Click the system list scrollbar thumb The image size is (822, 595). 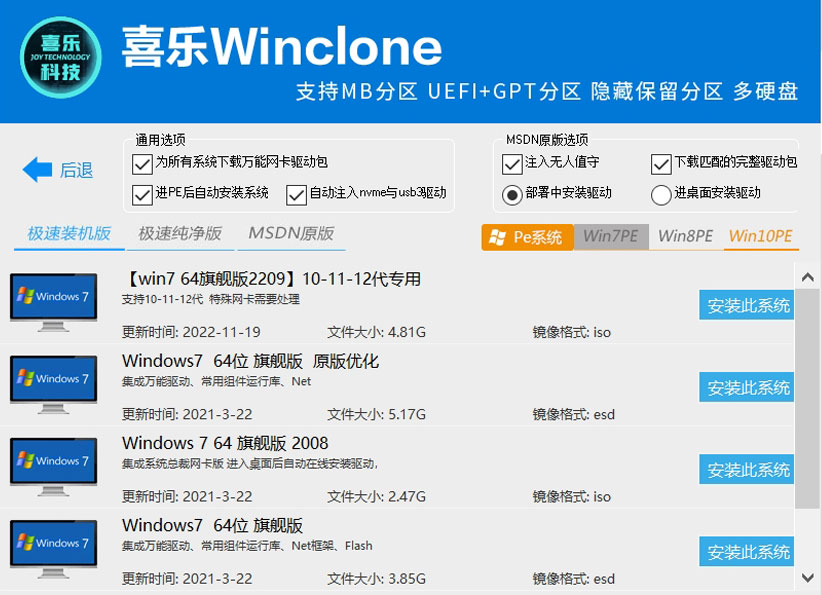coord(807,398)
